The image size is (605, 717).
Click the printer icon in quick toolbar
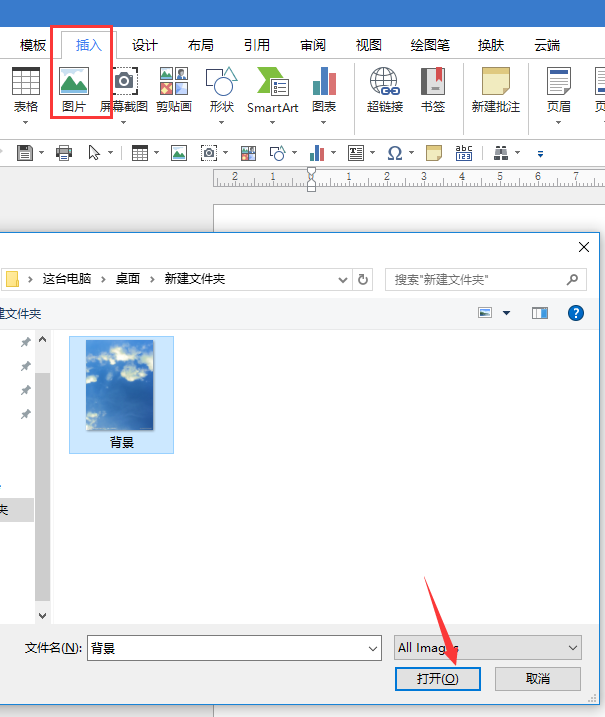[x=64, y=153]
